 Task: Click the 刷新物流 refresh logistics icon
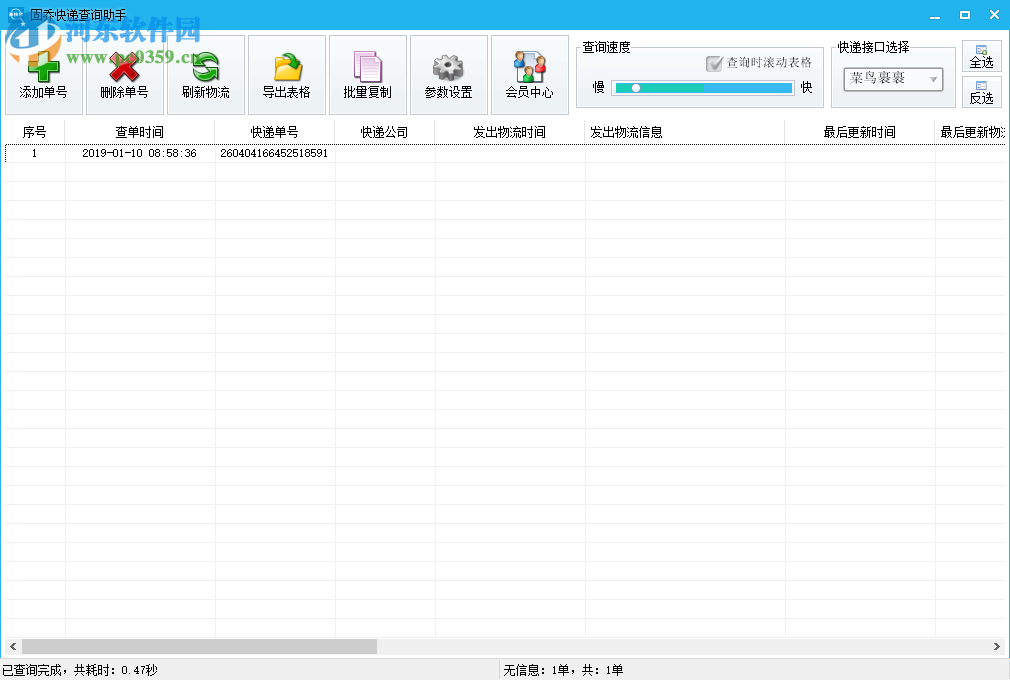pyautogui.click(x=205, y=74)
